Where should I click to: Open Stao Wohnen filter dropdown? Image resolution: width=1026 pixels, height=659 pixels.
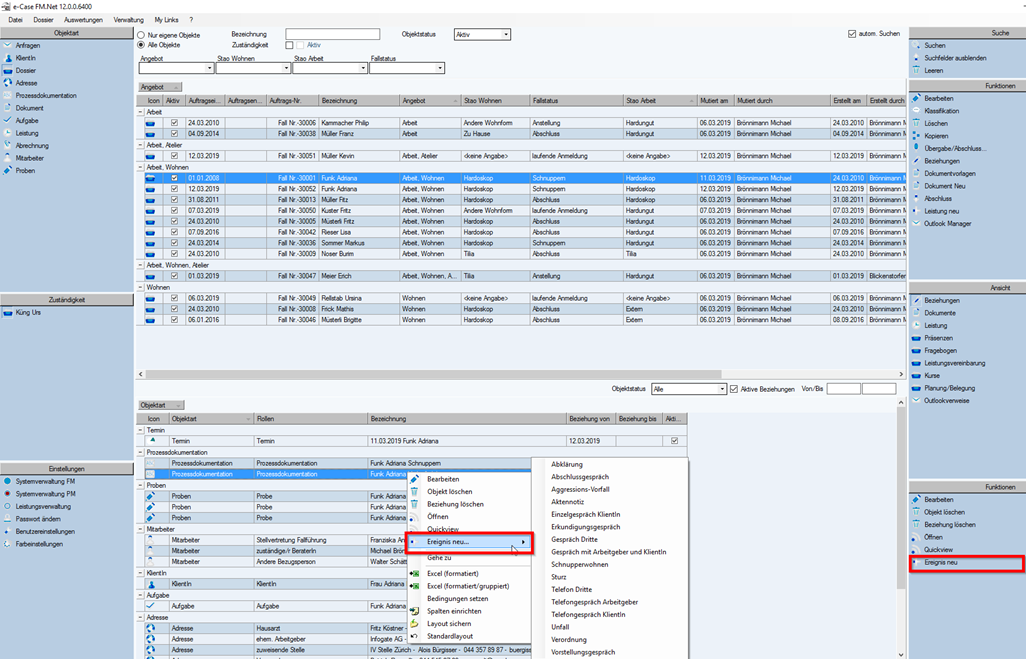click(286, 68)
